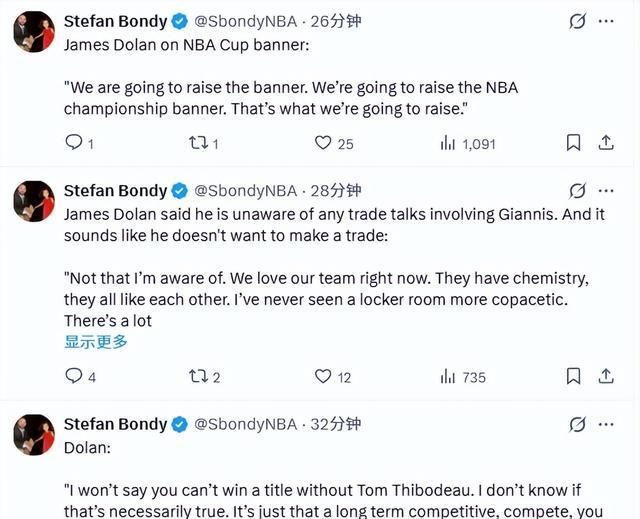Viewport: 640px width, 519px height.
Task: Retweet the NBA Cup banner tweet
Action: (198, 143)
